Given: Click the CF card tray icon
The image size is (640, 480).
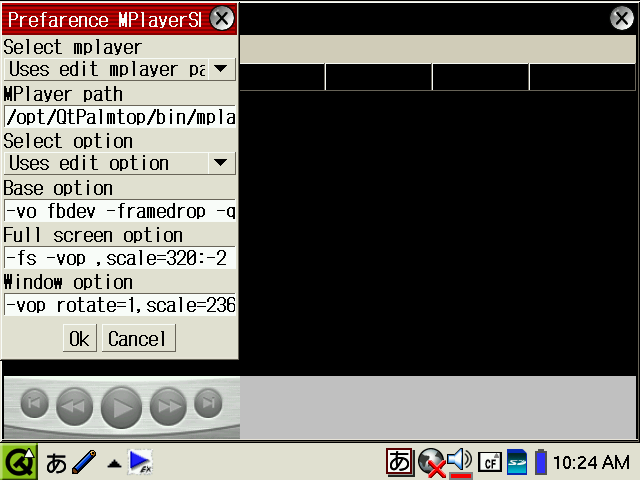Looking at the screenshot, I should click(490, 462).
